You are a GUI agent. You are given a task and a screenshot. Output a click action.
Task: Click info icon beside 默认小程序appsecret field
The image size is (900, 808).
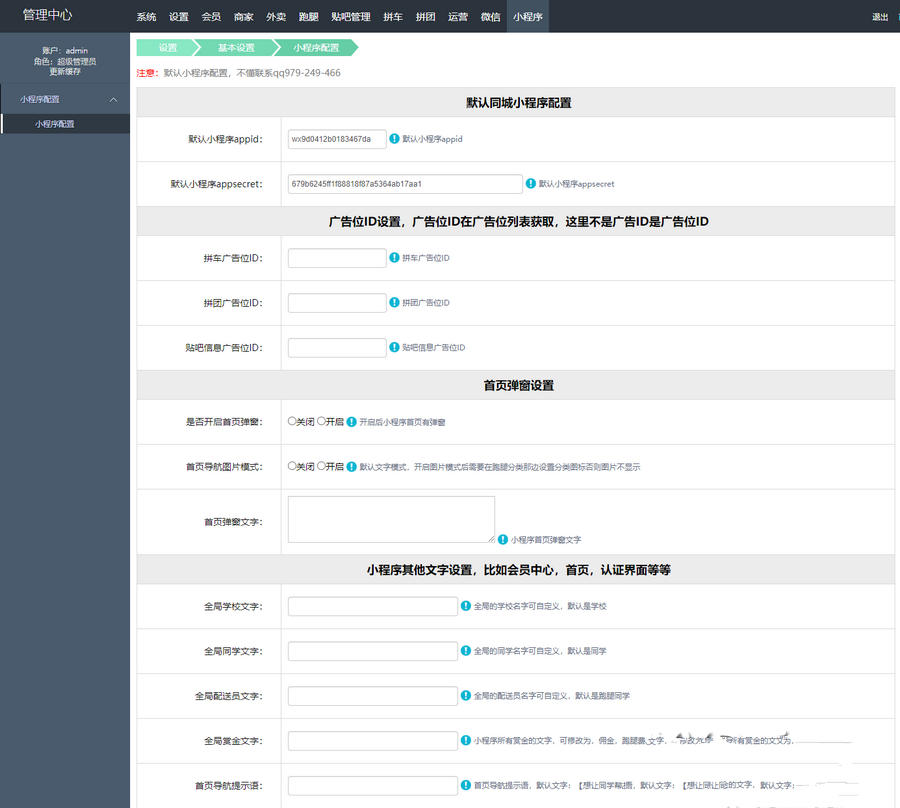click(x=531, y=183)
